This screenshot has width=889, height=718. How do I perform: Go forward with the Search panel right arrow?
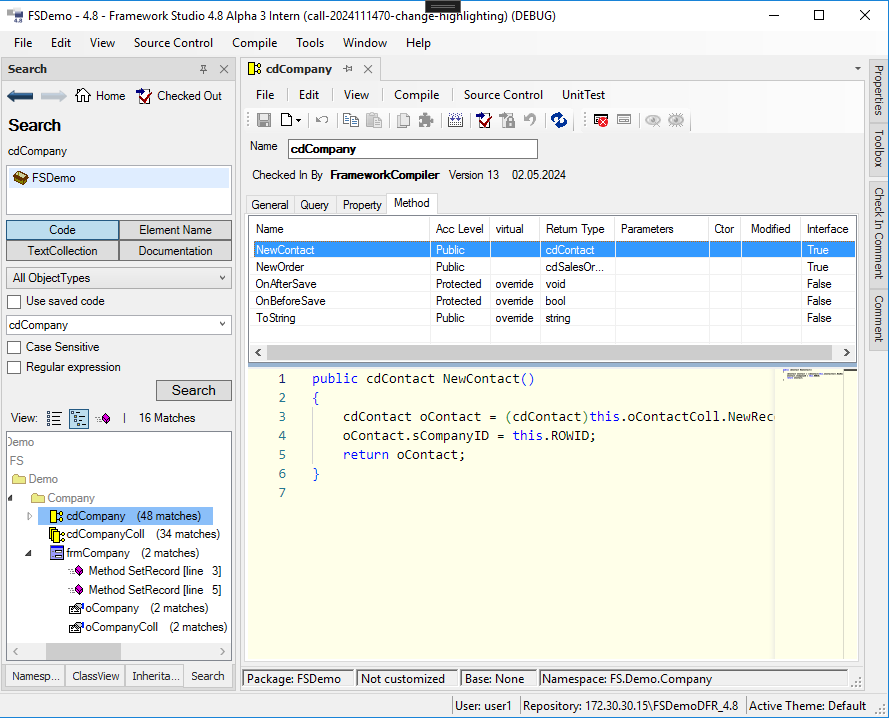click(54, 96)
